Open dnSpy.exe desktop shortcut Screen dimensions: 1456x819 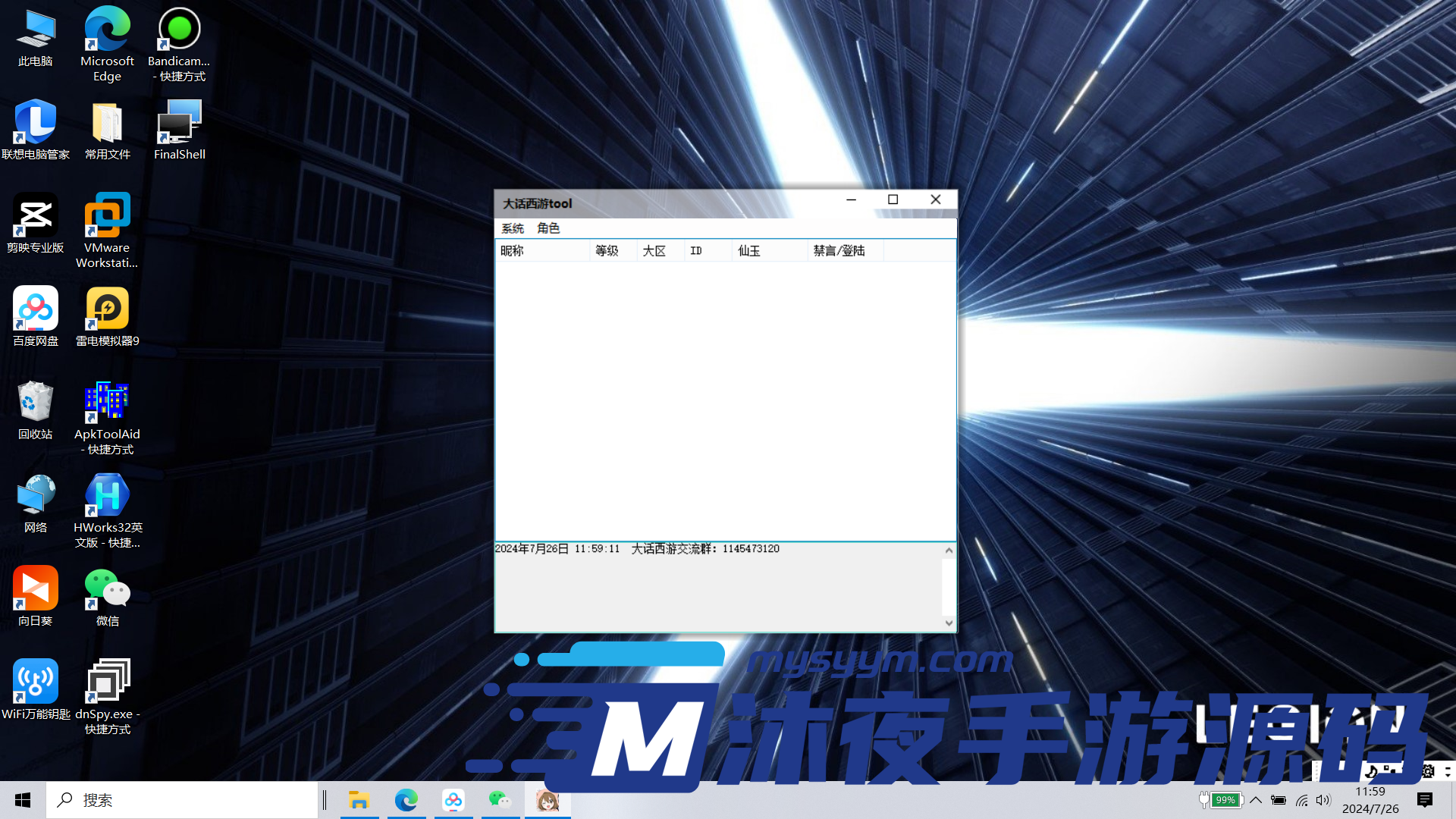(107, 681)
